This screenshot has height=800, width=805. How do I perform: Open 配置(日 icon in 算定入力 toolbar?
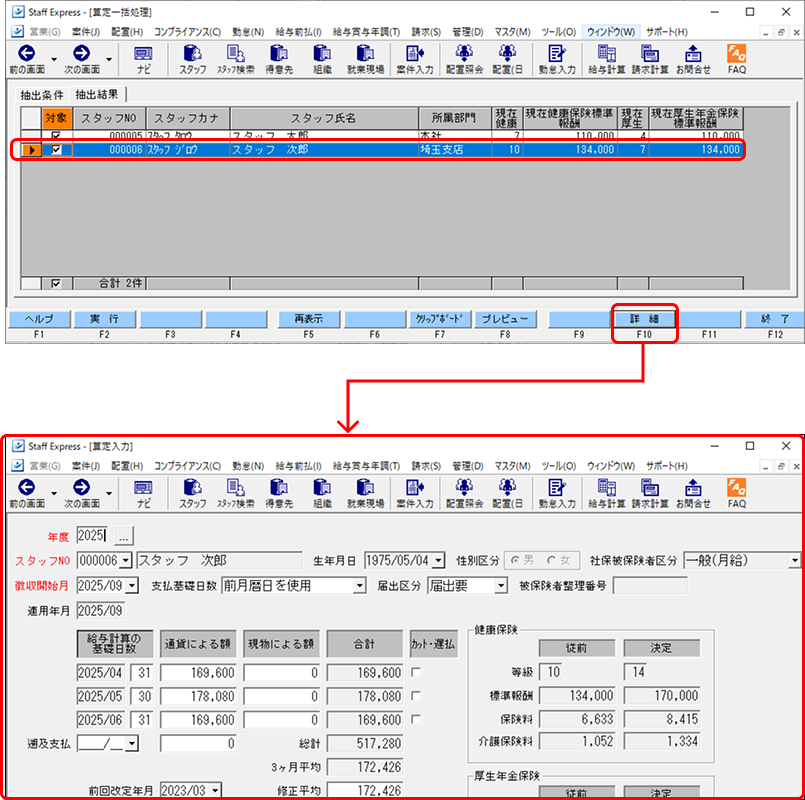(x=507, y=488)
